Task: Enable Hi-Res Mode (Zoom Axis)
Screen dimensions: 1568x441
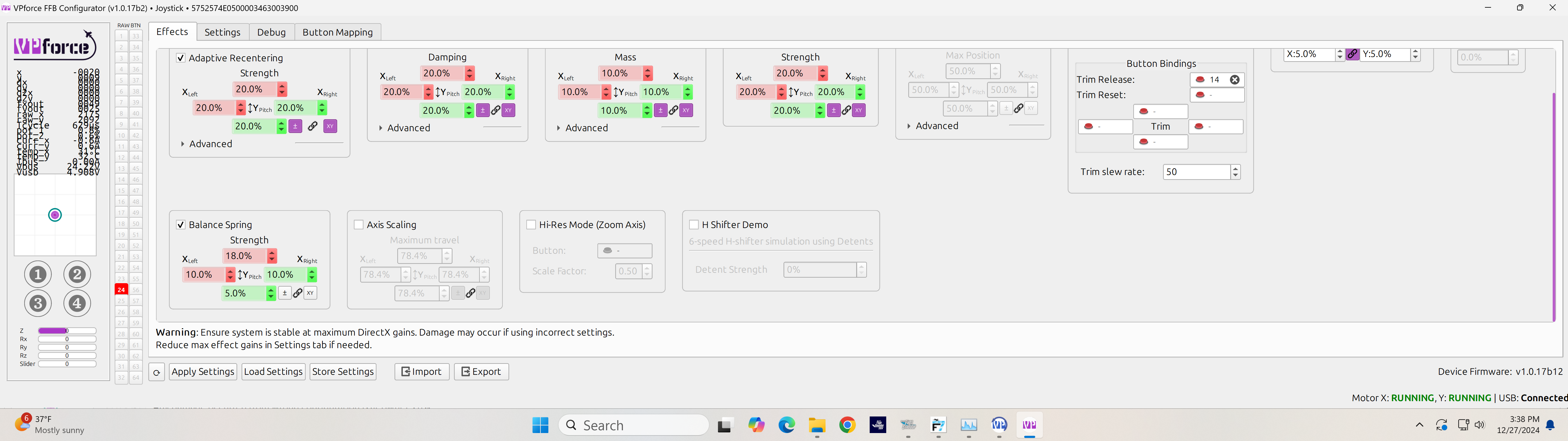Action: pos(530,224)
